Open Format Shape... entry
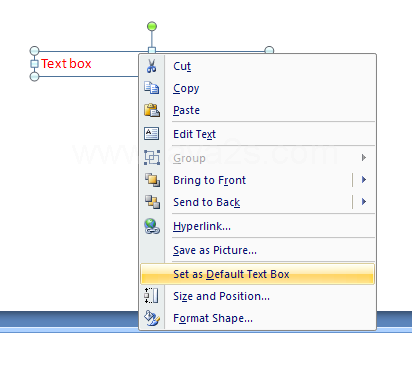Screen dimensions: 412x365 pos(257,318)
